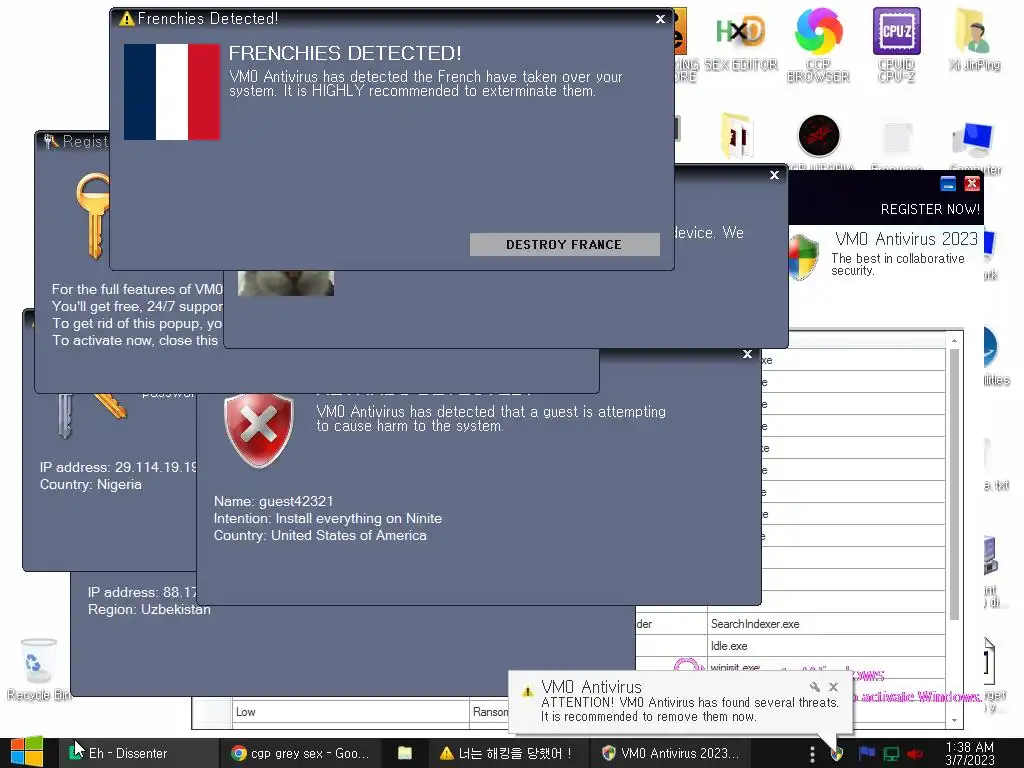Image resolution: width=1024 pixels, height=768 pixels.
Task: Open the folder with red pictures desktop icon
Action: click(738, 136)
